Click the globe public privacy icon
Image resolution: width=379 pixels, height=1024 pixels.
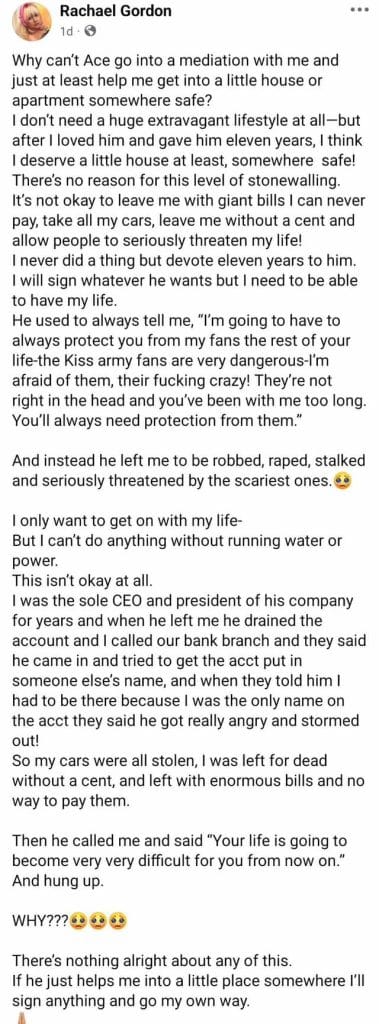(x=90, y=30)
